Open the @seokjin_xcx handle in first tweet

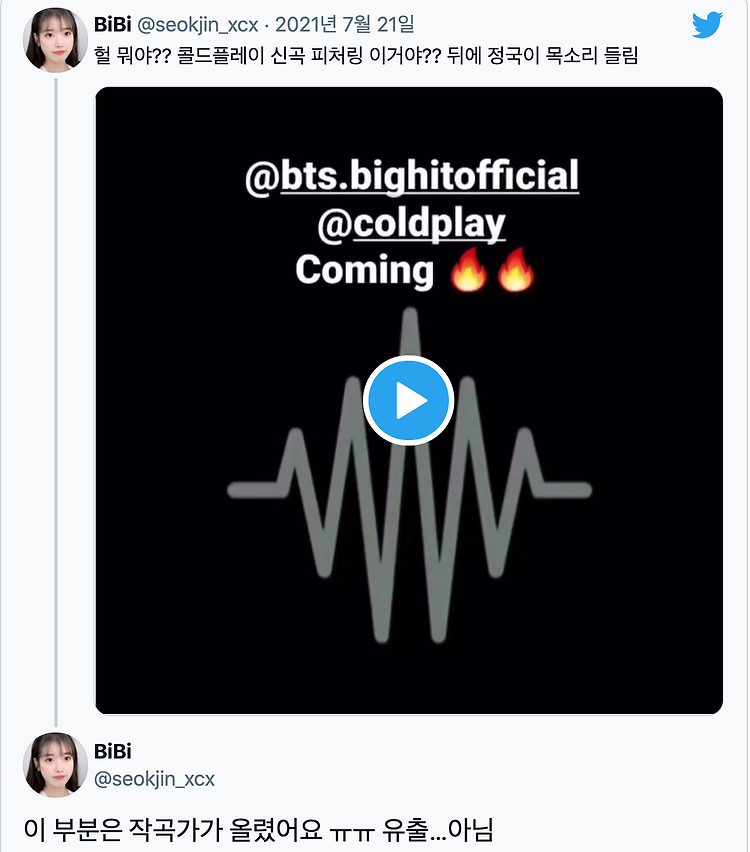click(x=198, y=25)
